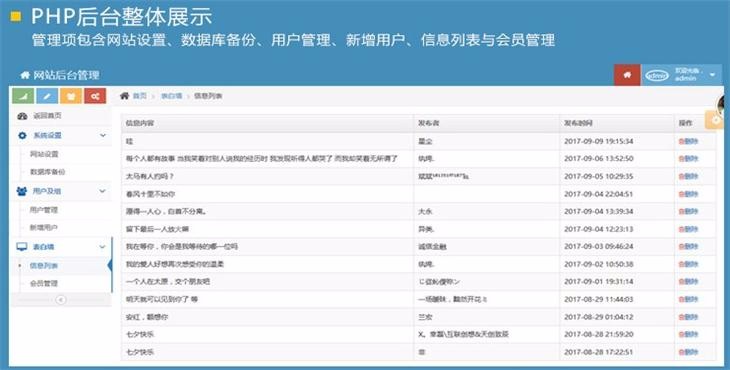Delete the row dated 2017-09-01 19:31:14

pos(688,282)
